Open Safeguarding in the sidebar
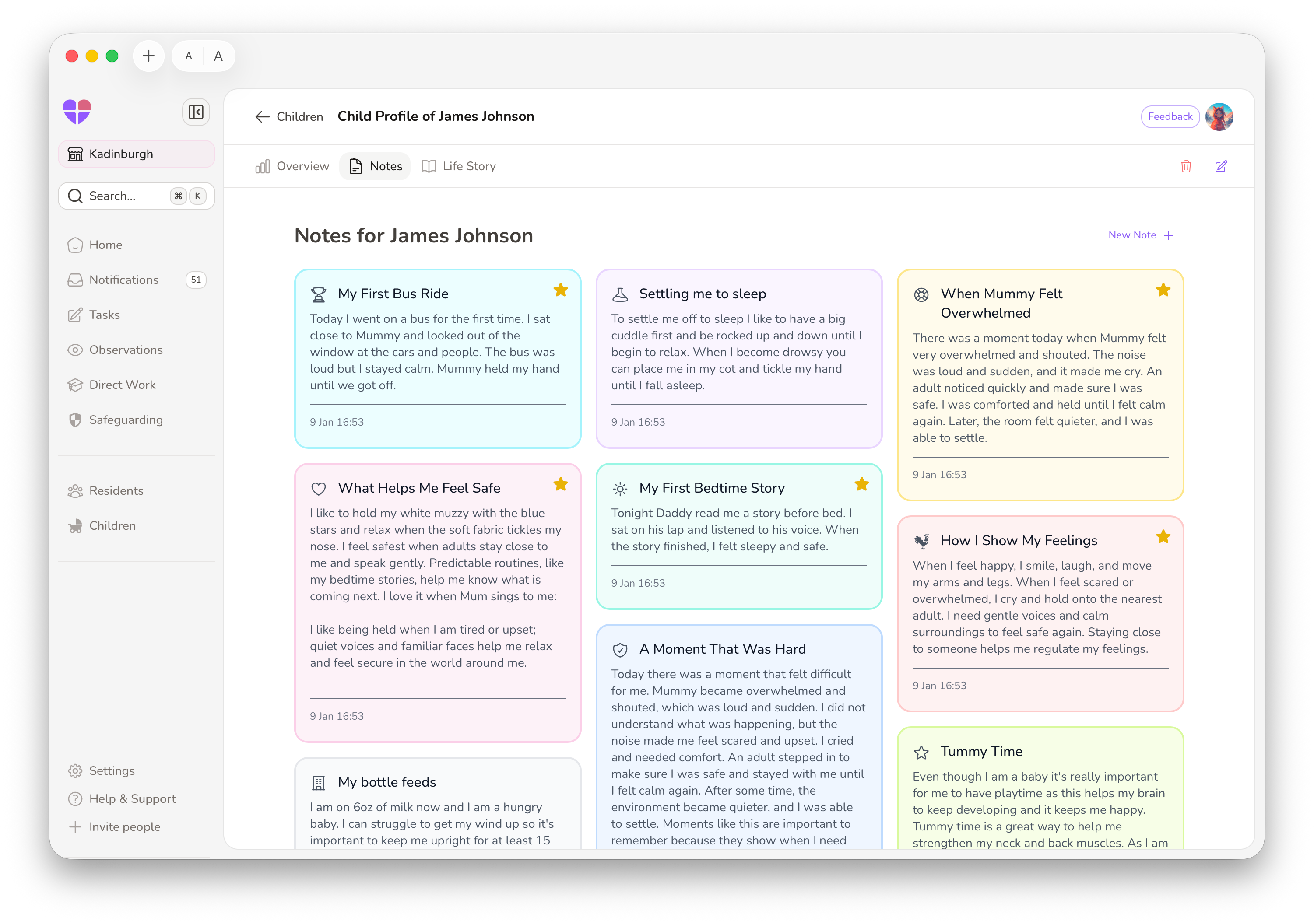Screen dimensions: 1314x924 126,420
